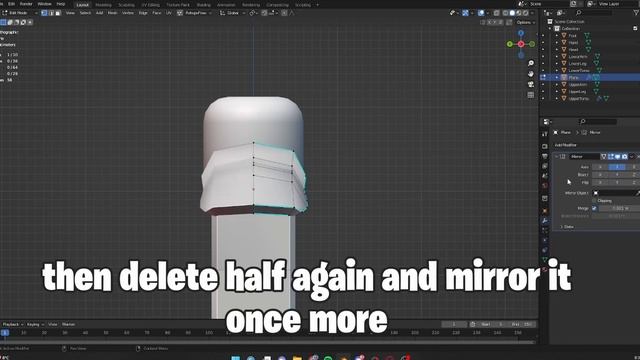This screenshot has height=360, width=640.
Task: Open Object Data green triangle tab
Action: (544, 260)
